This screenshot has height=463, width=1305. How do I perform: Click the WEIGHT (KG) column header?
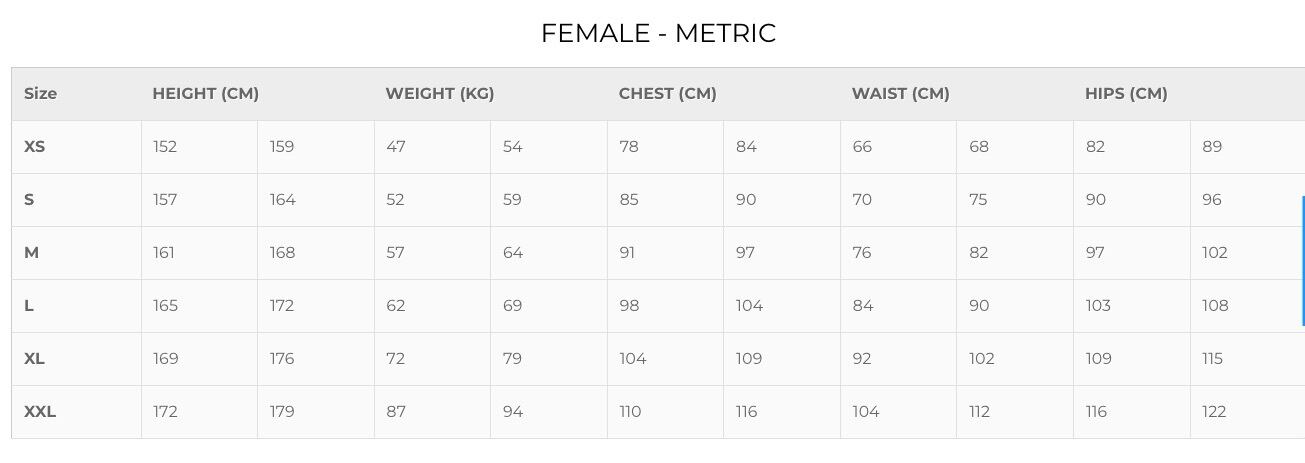[x=440, y=94]
